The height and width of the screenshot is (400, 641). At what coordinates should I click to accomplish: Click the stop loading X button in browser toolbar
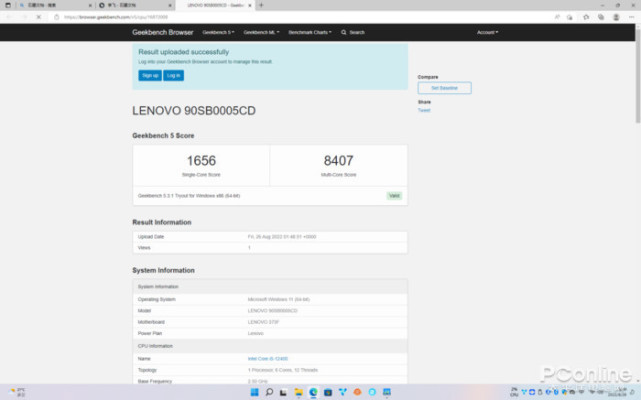(x=38, y=17)
